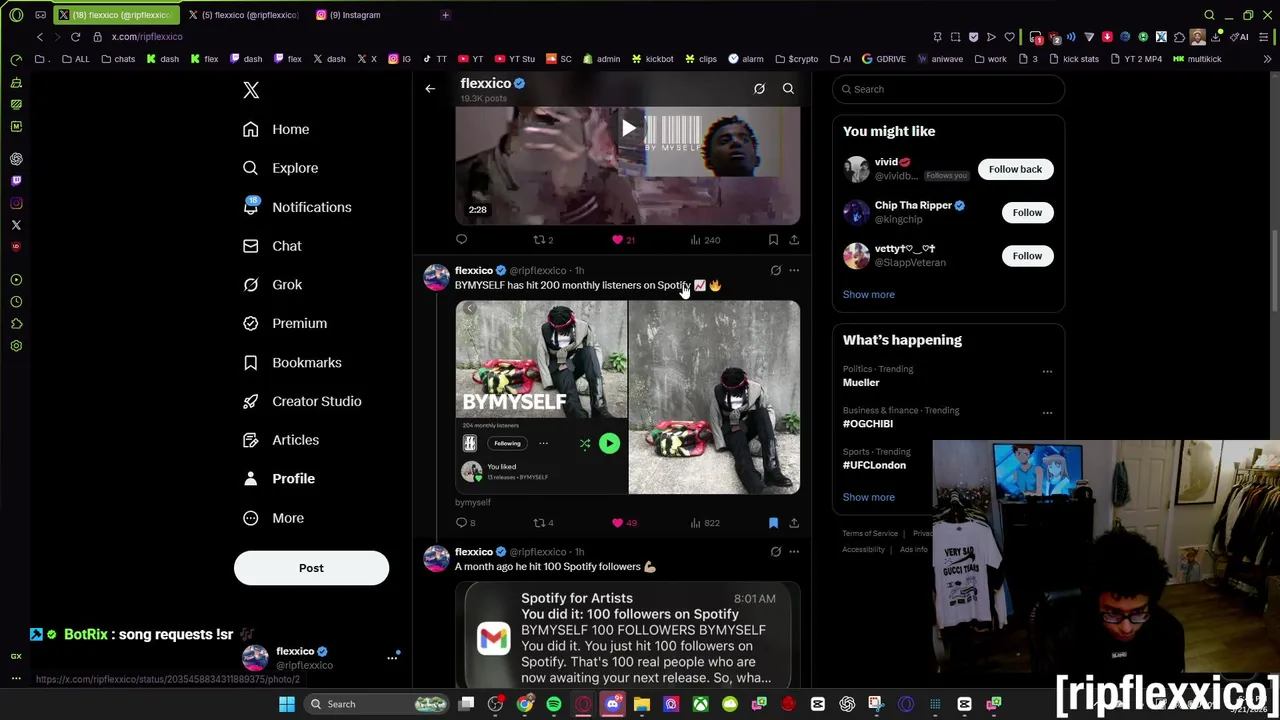The image size is (1280, 720).
Task: Open more options on 200 monthly listeners post
Action: 794,270
